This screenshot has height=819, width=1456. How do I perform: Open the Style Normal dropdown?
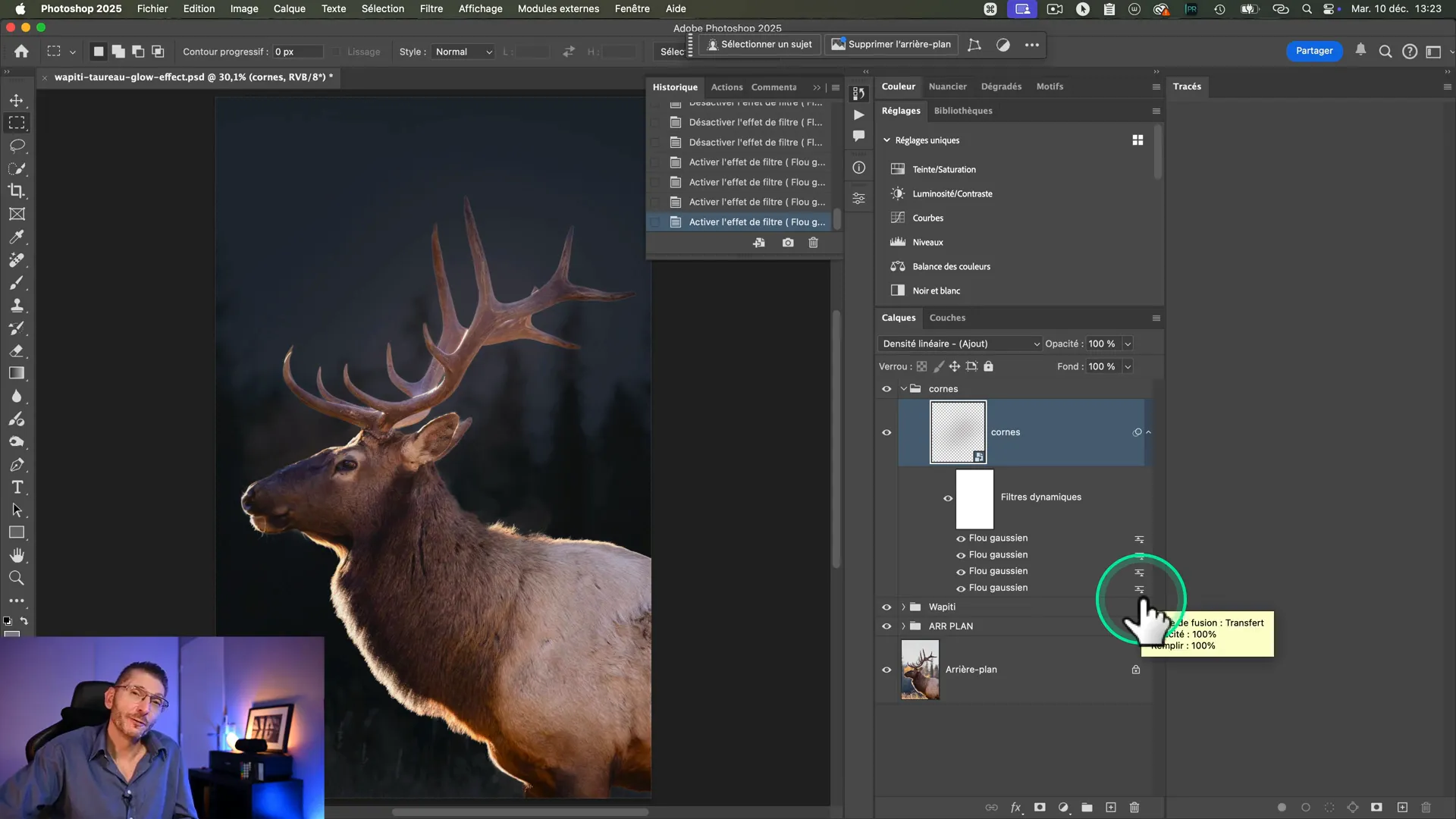pos(463,52)
